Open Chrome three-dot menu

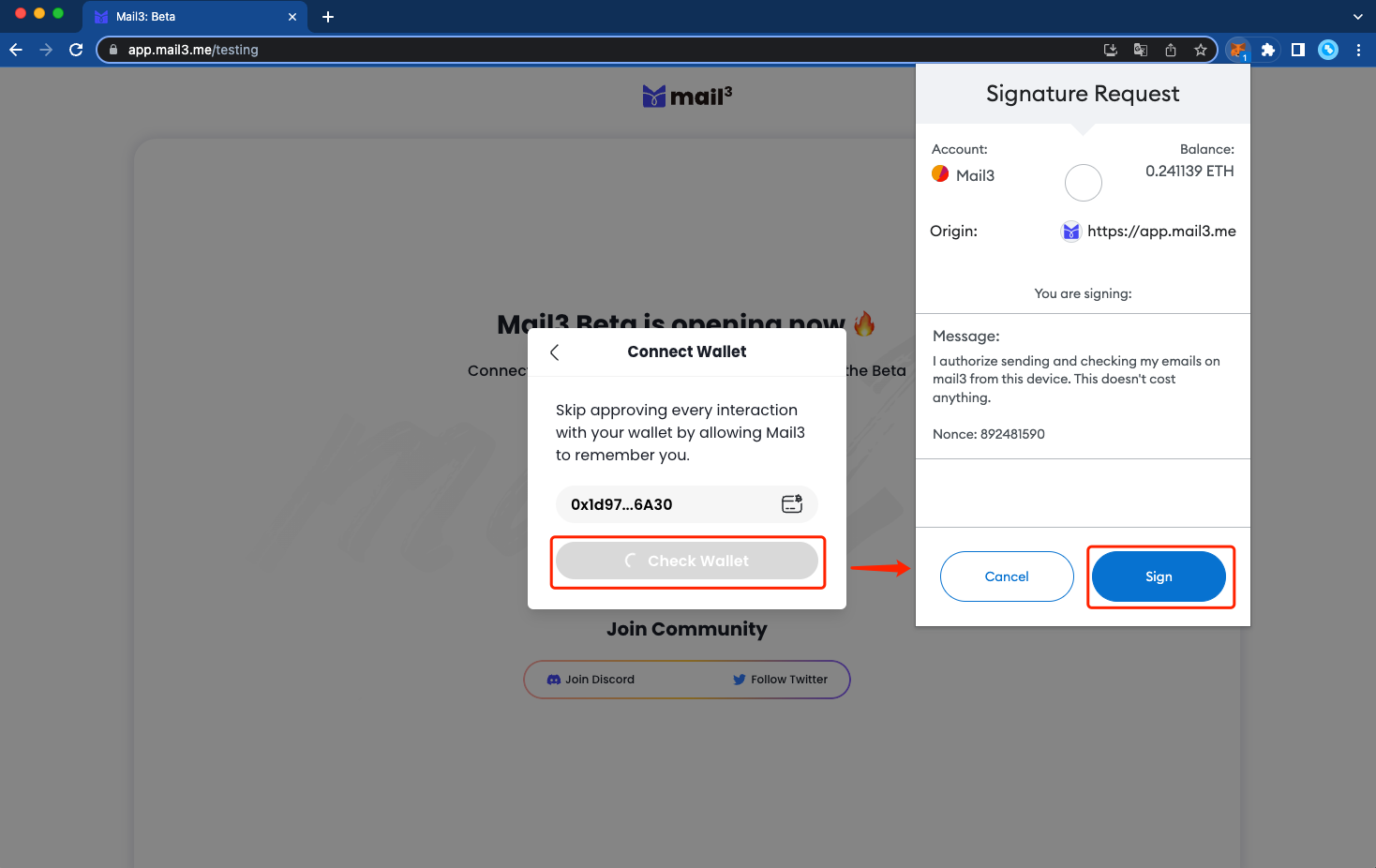[x=1358, y=50]
